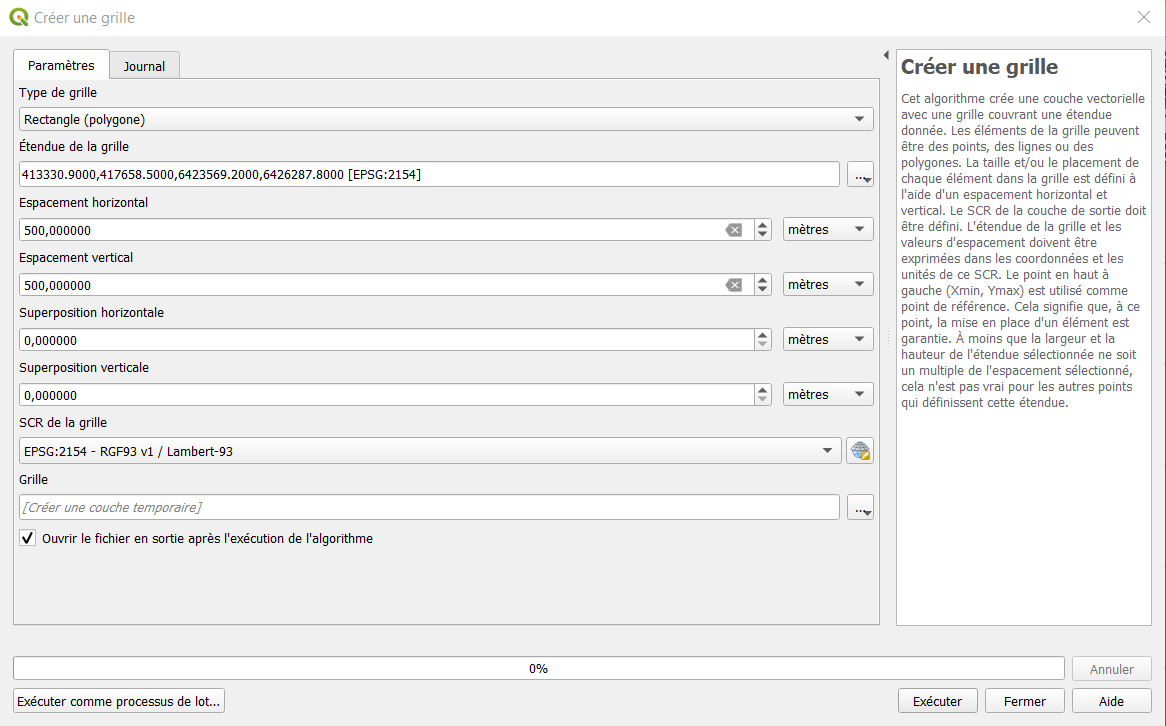Screen dimensions: 1166x726
Task: Click the 0% progress bar
Action: [x=538, y=668]
